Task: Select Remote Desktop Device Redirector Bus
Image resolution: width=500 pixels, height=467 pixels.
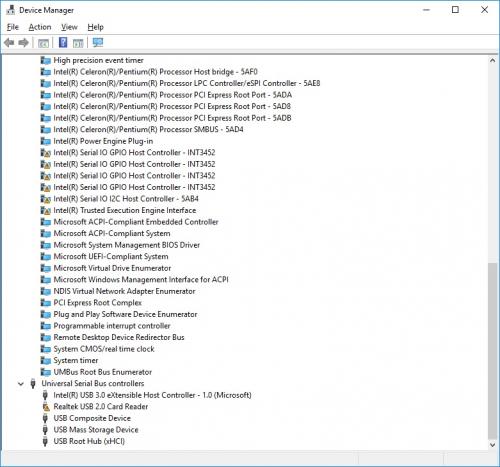Action: pyautogui.click(x=119, y=337)
